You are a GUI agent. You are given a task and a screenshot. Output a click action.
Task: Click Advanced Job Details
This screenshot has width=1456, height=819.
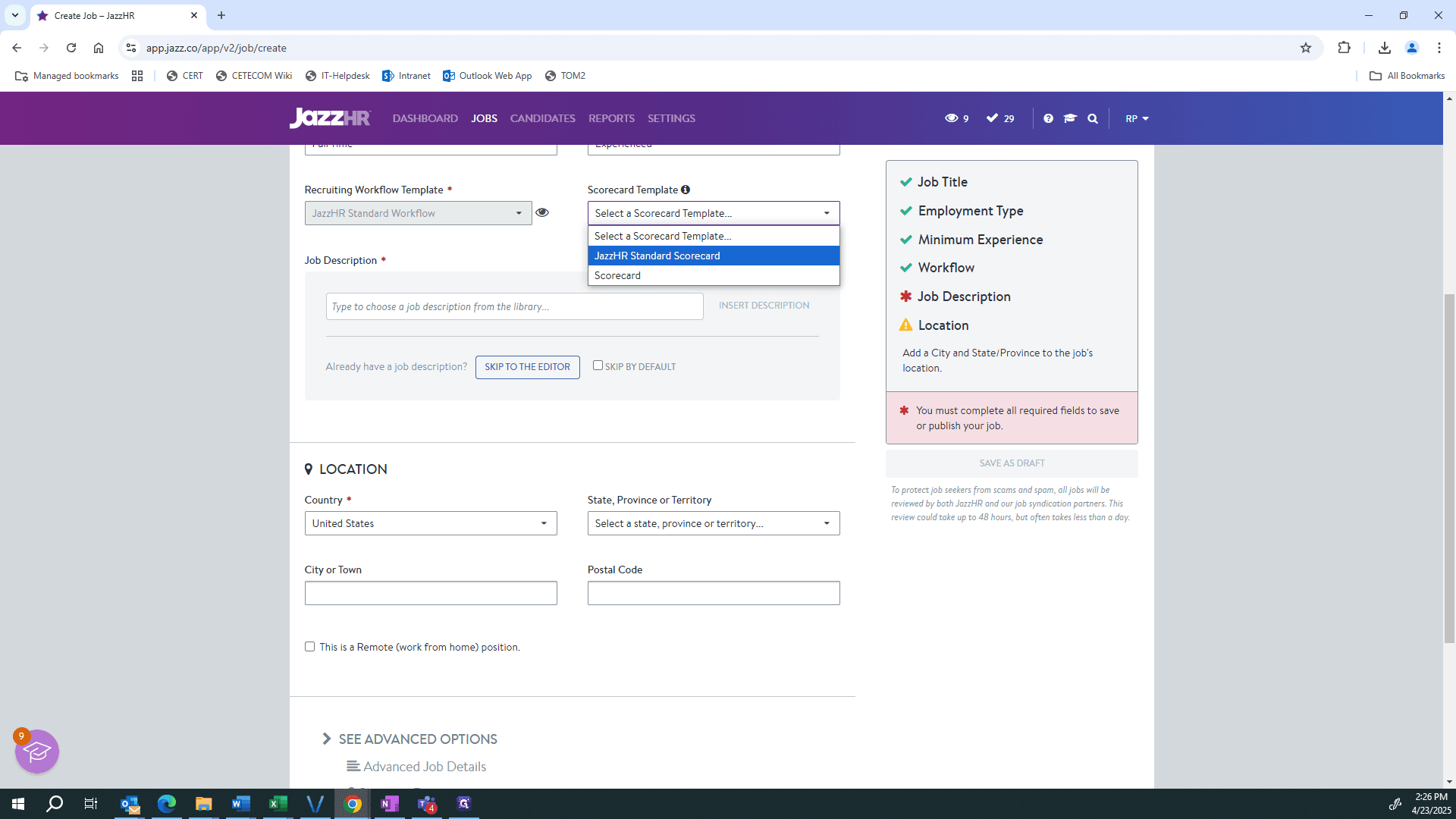[x=416, y=767]
